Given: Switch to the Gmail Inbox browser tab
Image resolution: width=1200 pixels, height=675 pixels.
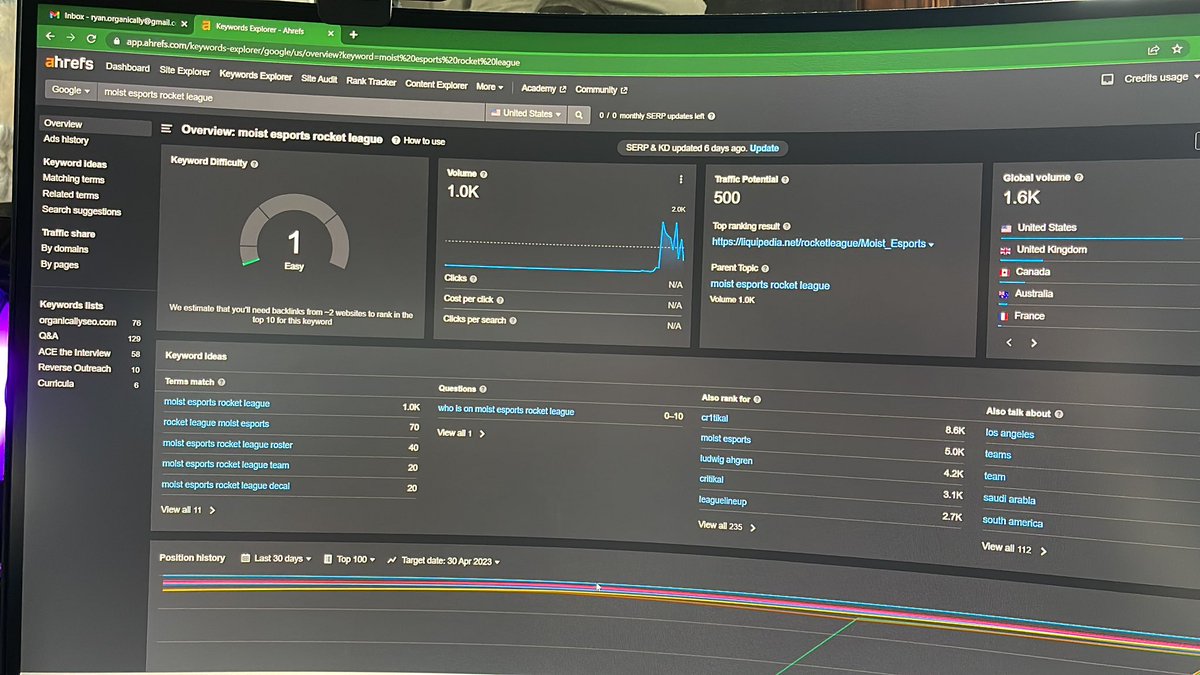Looking at the screenshot, I should (x=113, y=20).
